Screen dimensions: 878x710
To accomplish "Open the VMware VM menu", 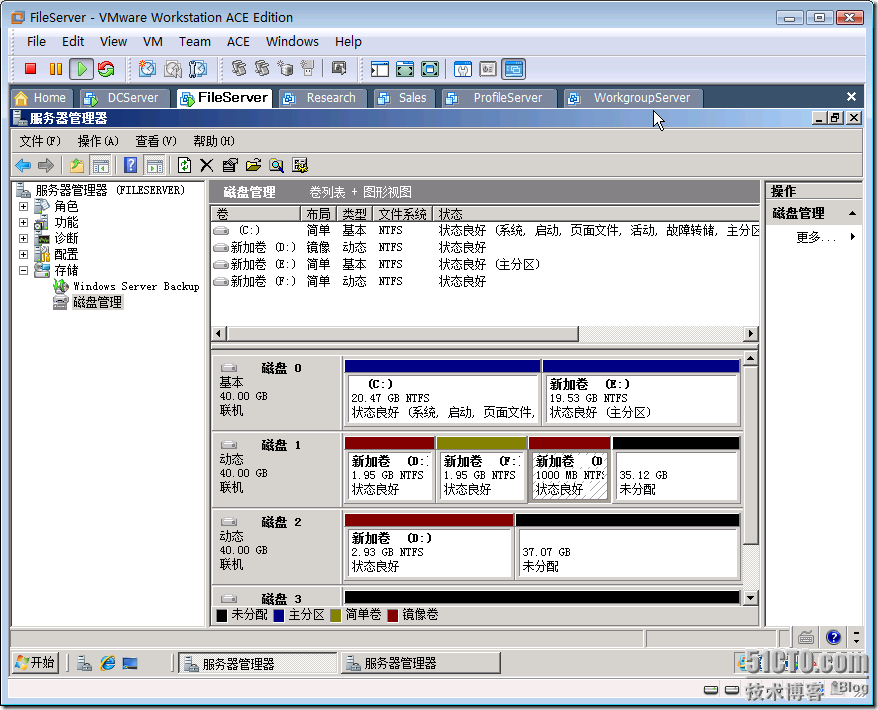I will click(153, 41).
